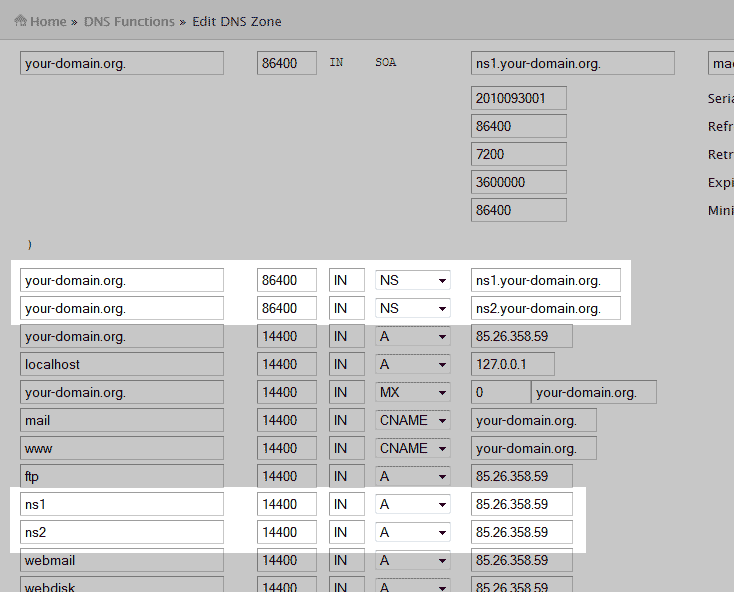Click the home icon in the breadcrumb

(20, 21)
